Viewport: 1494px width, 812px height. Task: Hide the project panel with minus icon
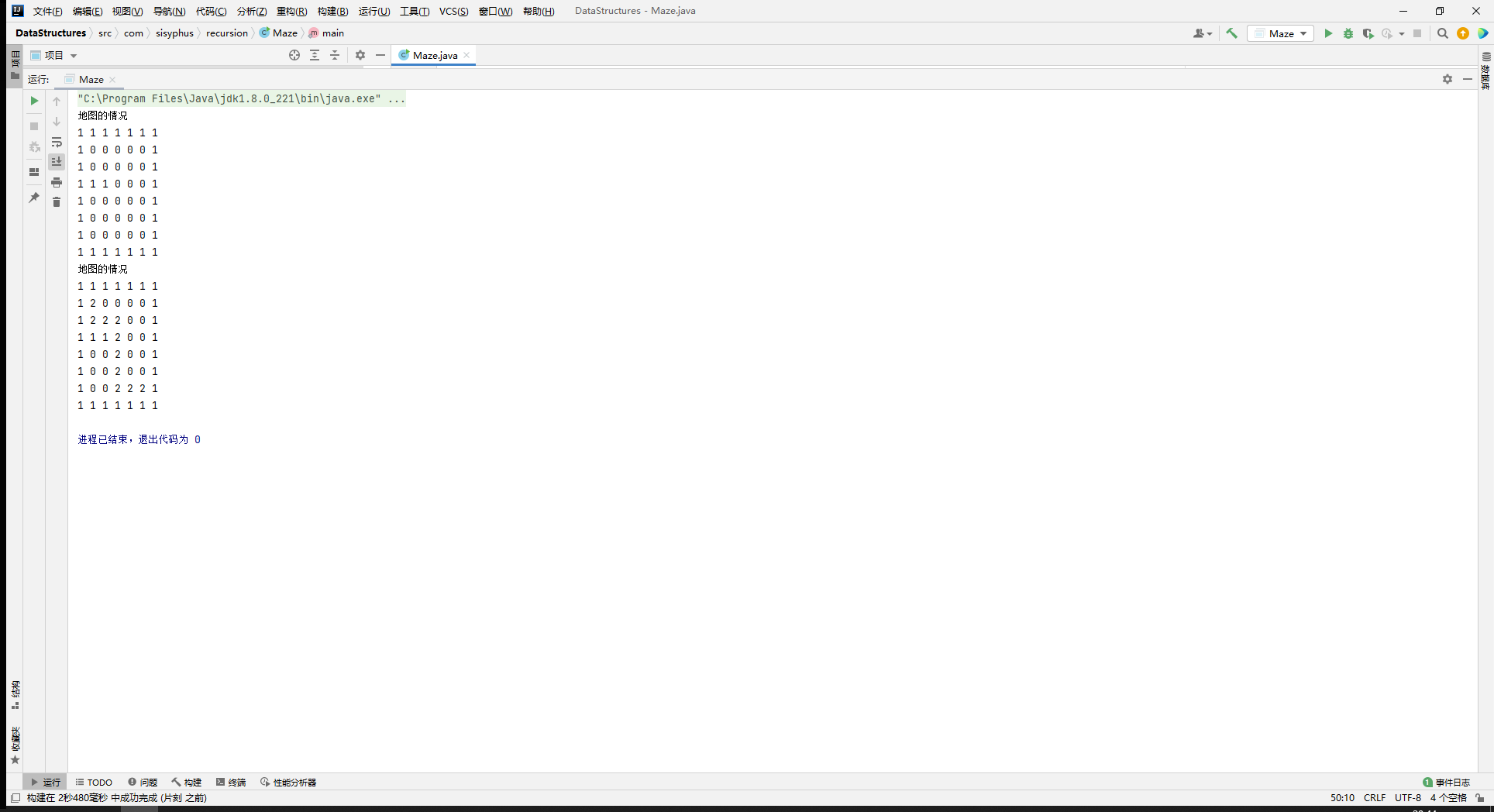tap(380, 55)
